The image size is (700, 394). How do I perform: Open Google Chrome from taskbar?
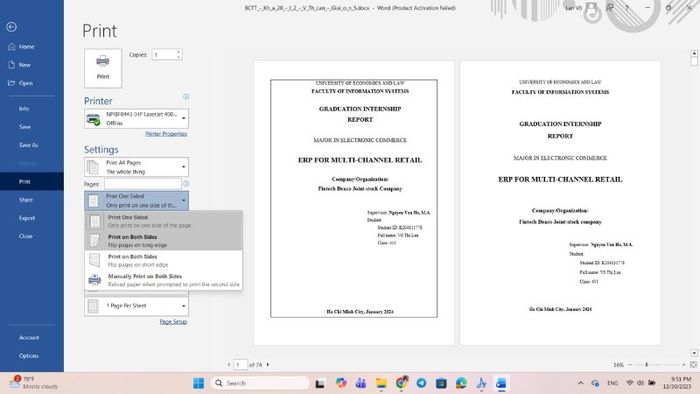click(401, 383)
